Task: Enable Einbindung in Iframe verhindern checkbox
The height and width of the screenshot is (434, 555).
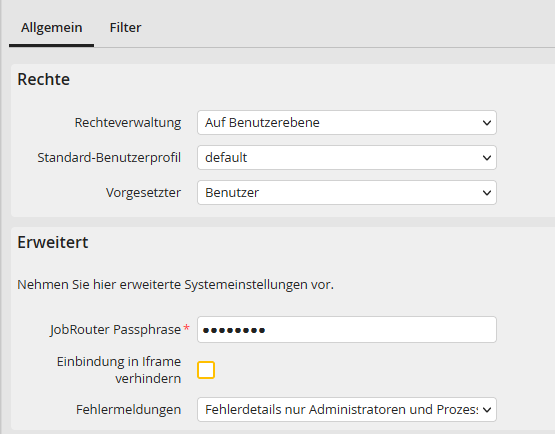Action: coord(206,370)
